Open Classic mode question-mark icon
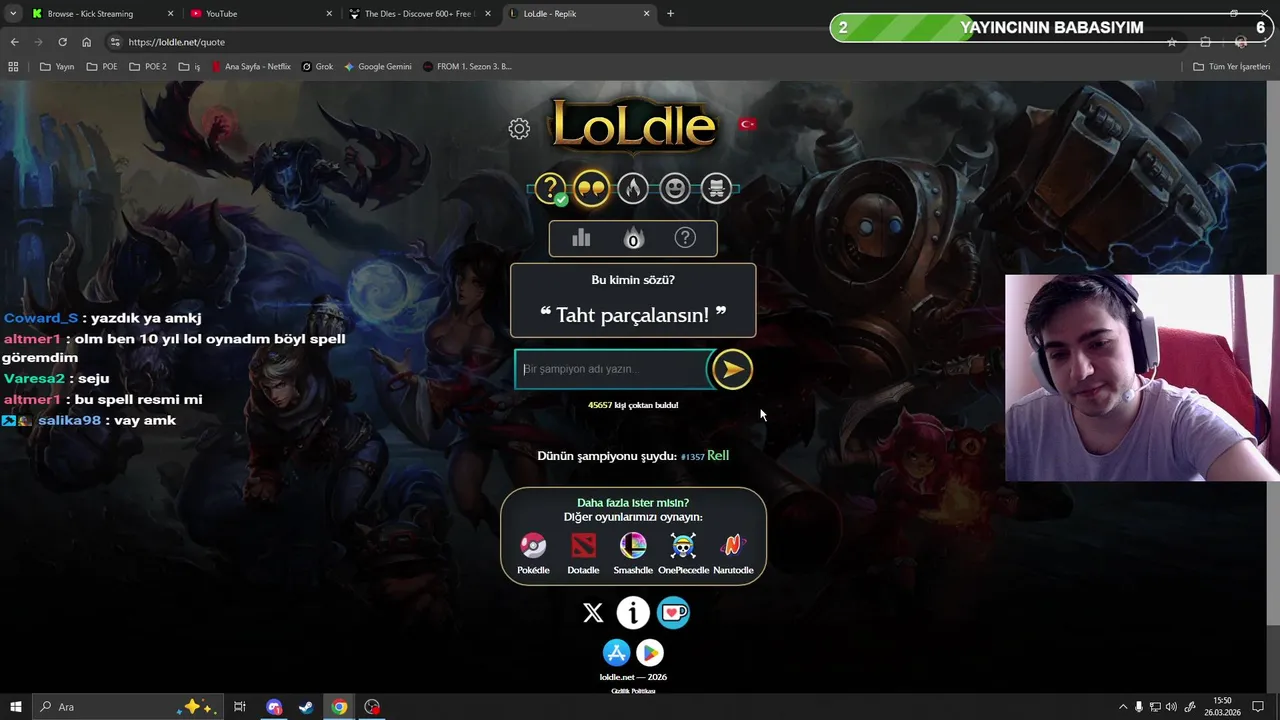The width and height of the screenshot is (1280, 720). point(550,188)
